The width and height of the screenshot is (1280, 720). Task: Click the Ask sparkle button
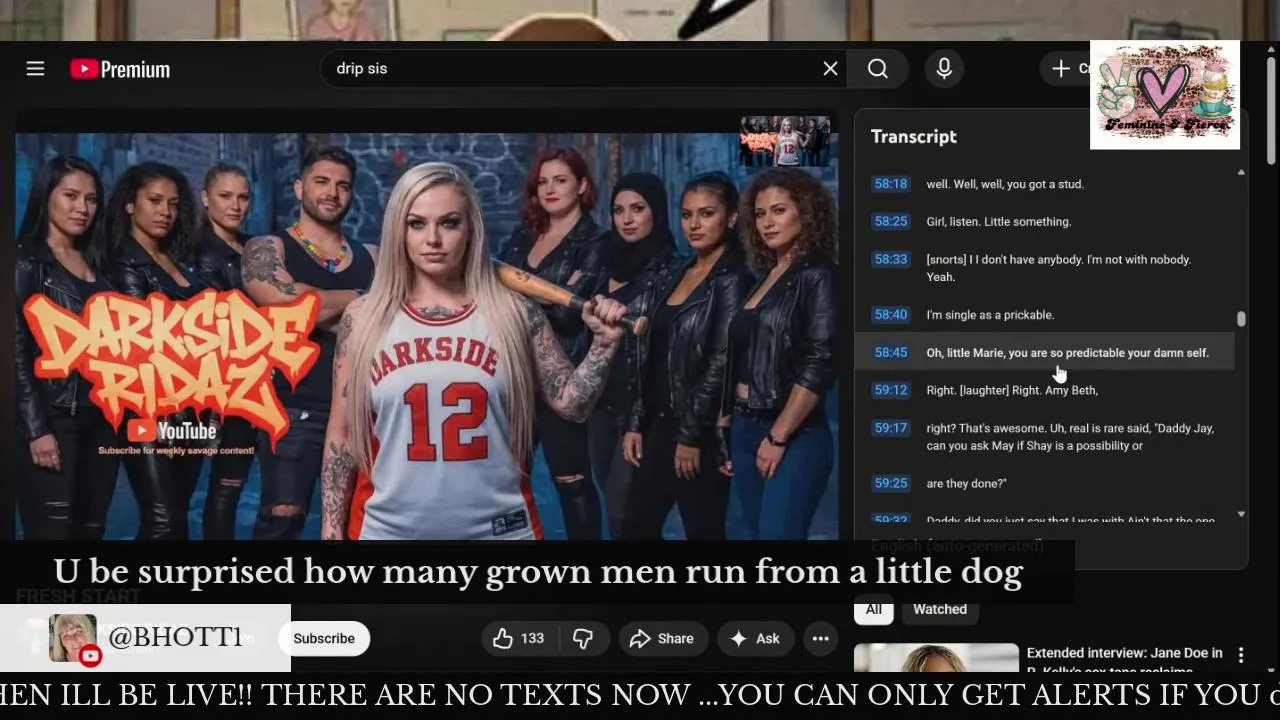pos(755,638)
